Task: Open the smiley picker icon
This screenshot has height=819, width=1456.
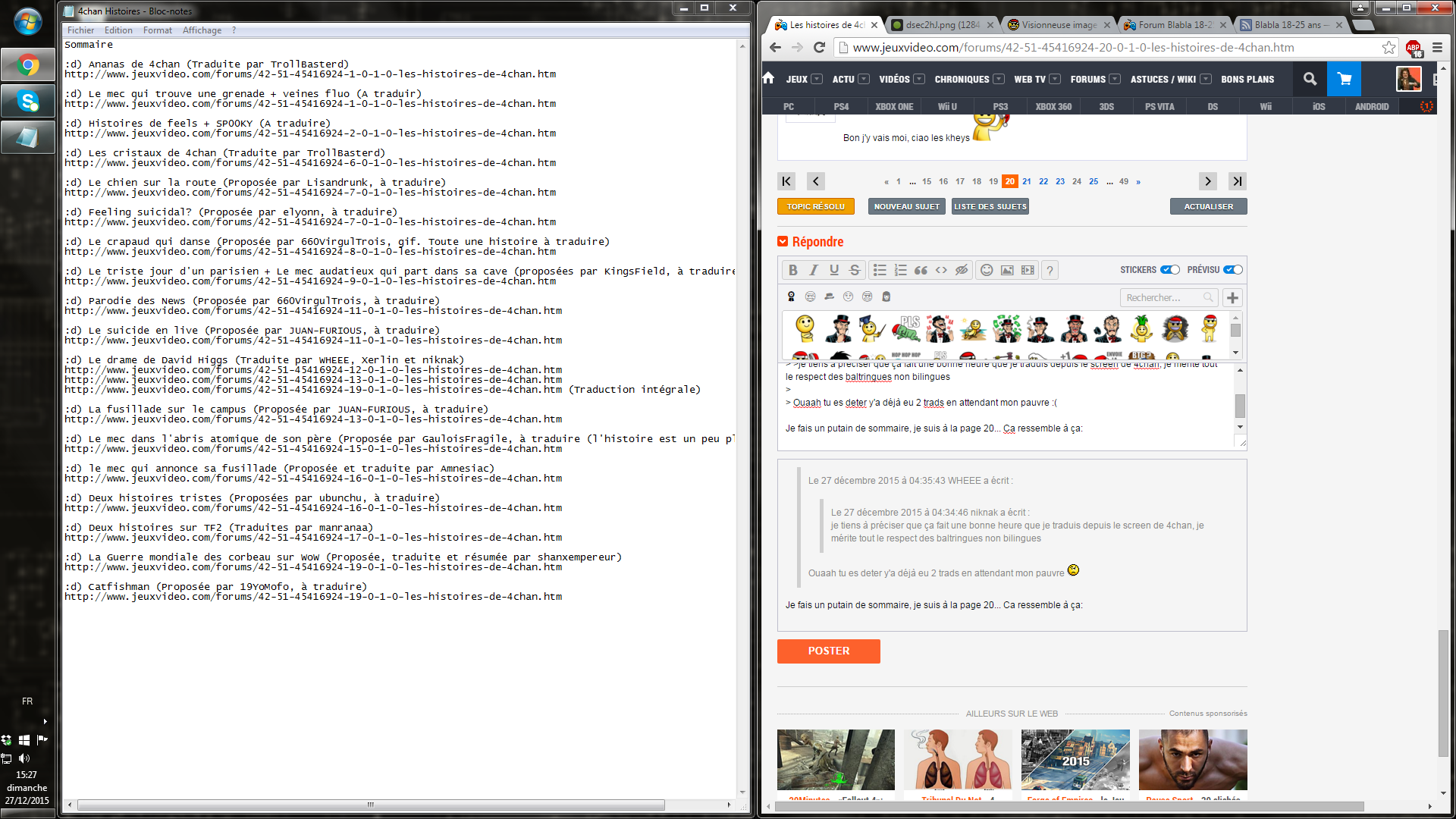Action: [x=987, y=270]
